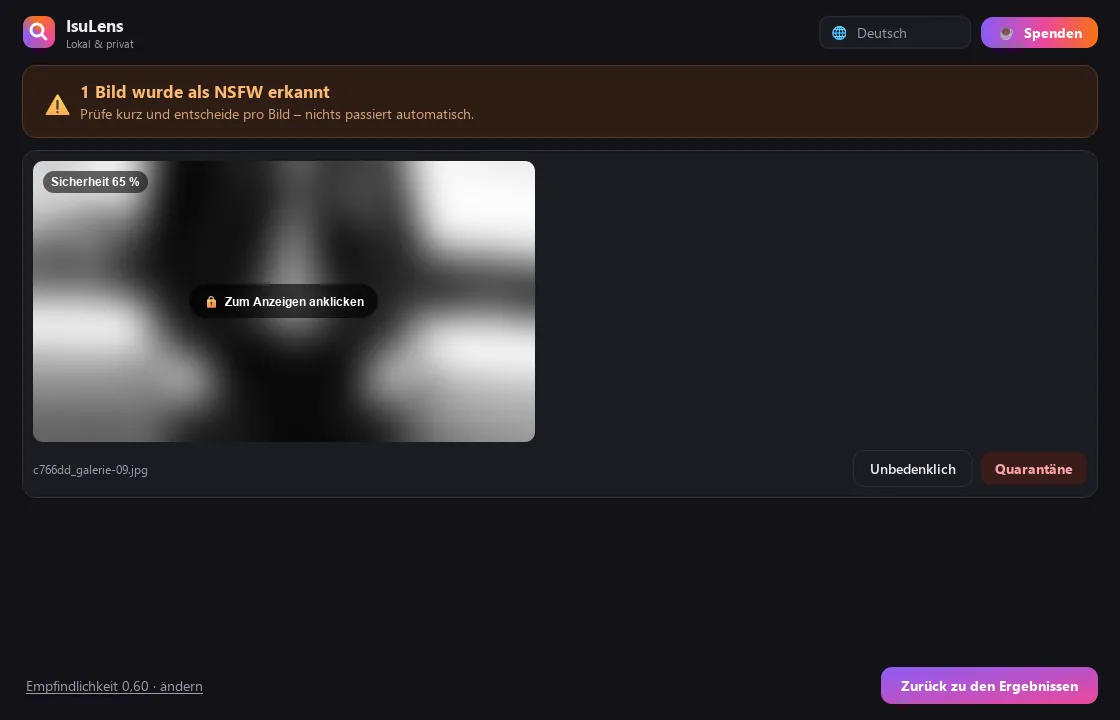Click the IsuLens magnifier logo icon

pyautogui.click(x=39, y=32)
